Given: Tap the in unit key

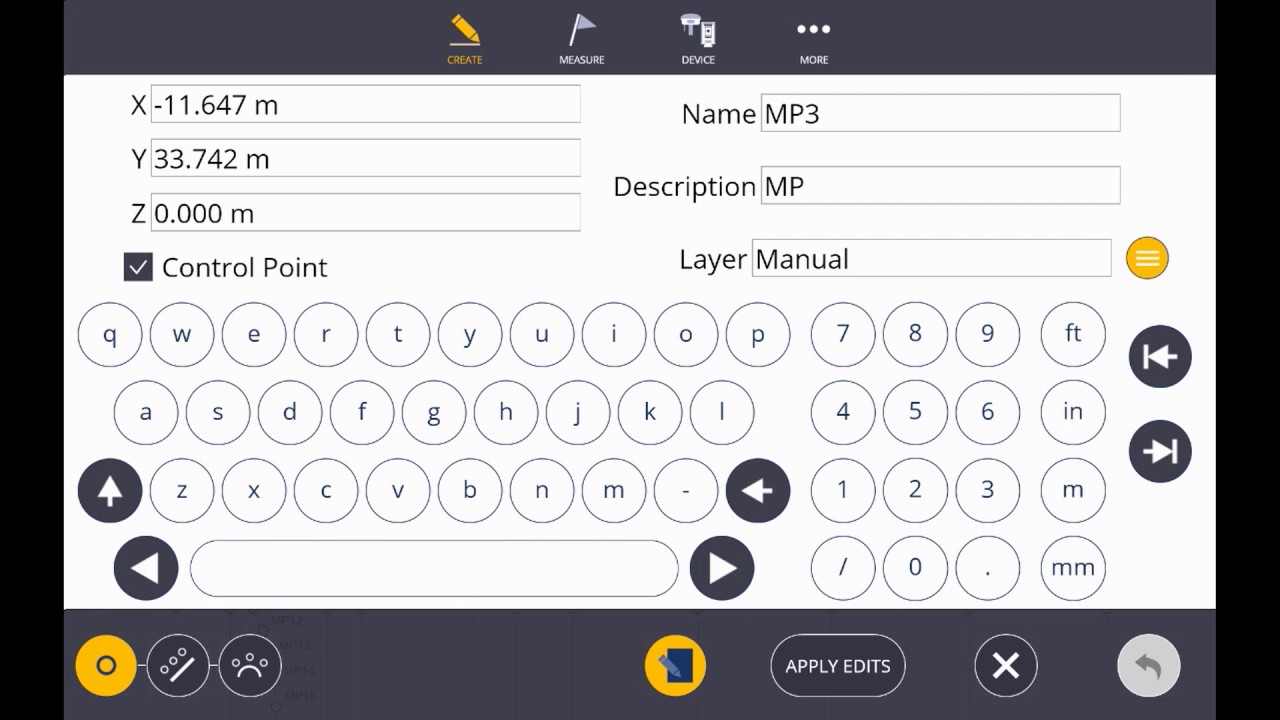Looking at the screenshot, I should pos(1073,412).
